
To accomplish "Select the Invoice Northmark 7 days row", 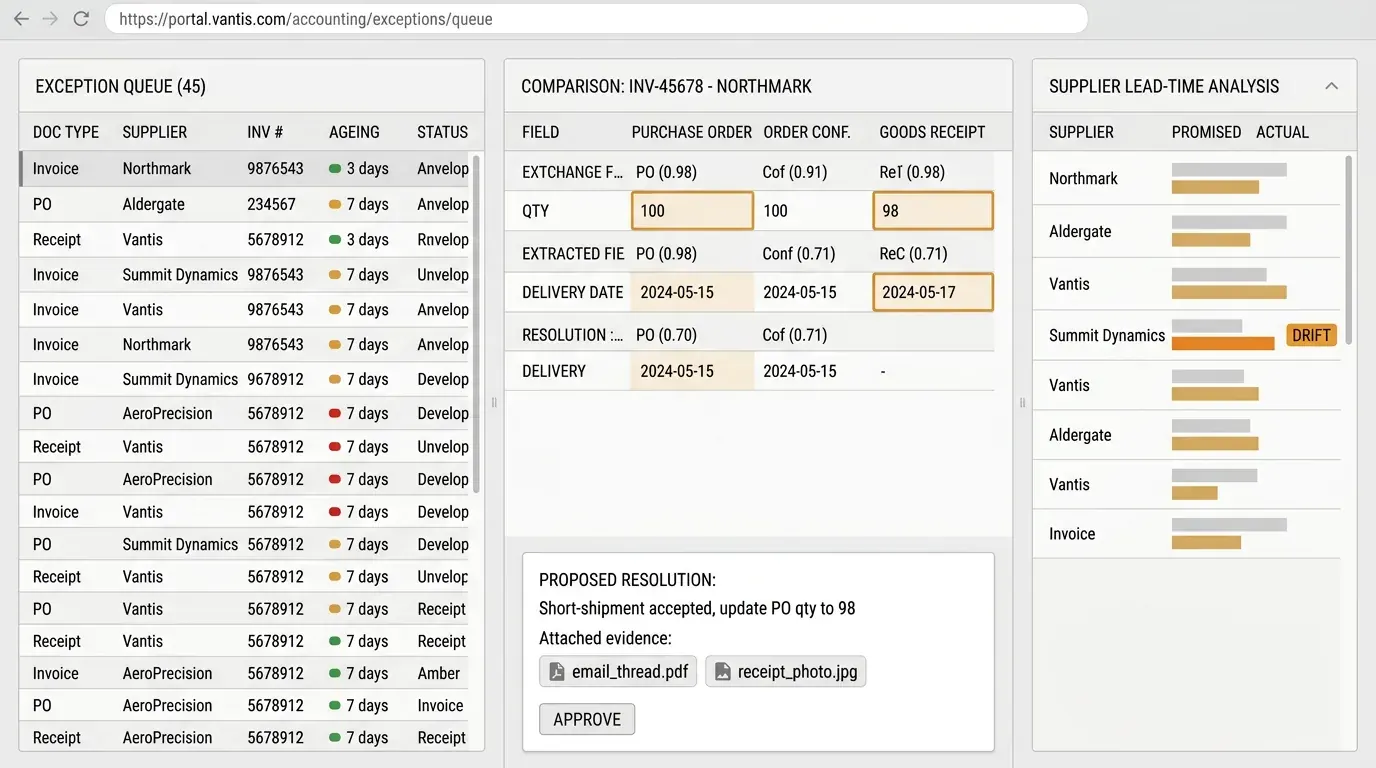I will click(246, 344).
